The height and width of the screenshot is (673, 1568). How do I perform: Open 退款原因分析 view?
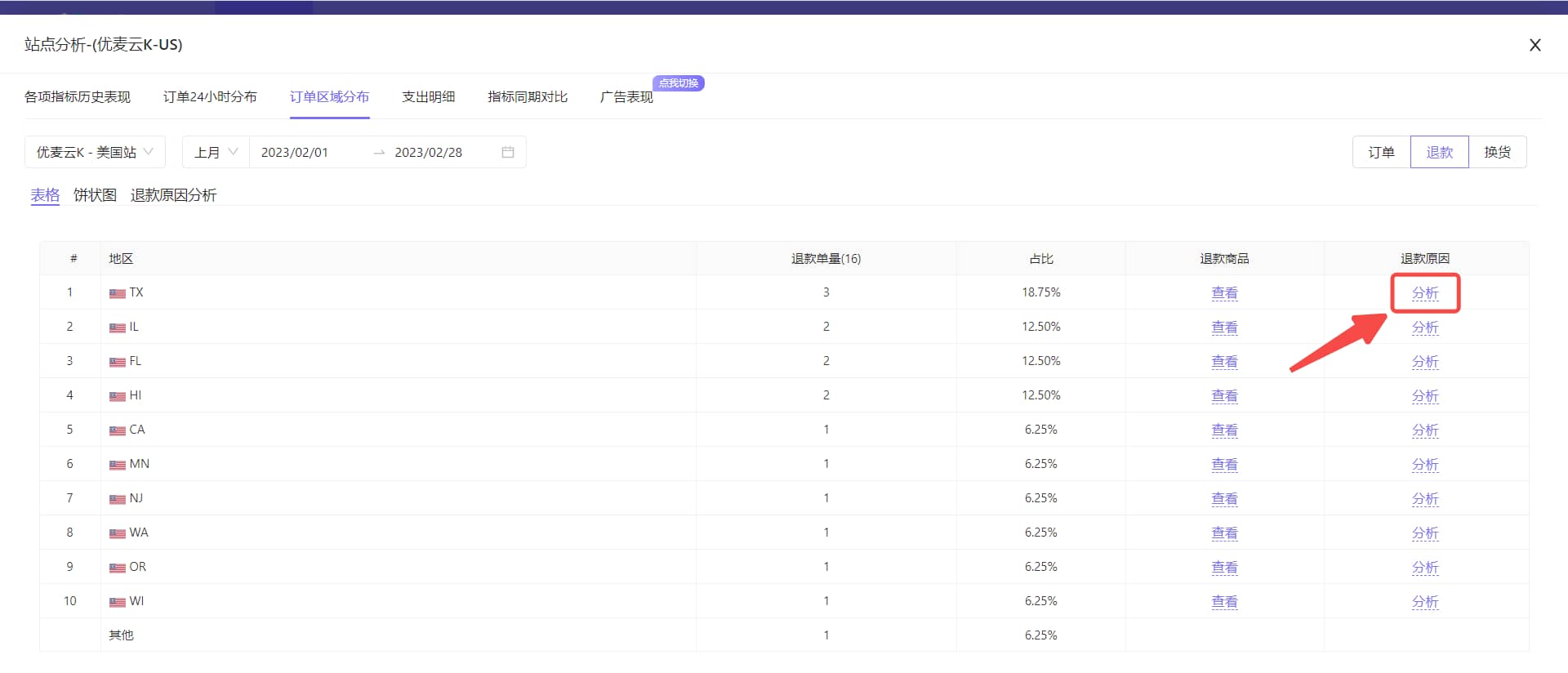[173, 194]
